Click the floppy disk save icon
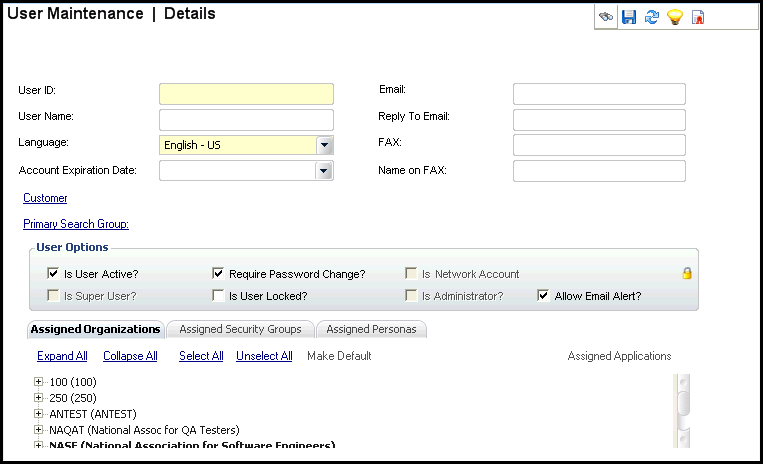 tap(629, 17)
